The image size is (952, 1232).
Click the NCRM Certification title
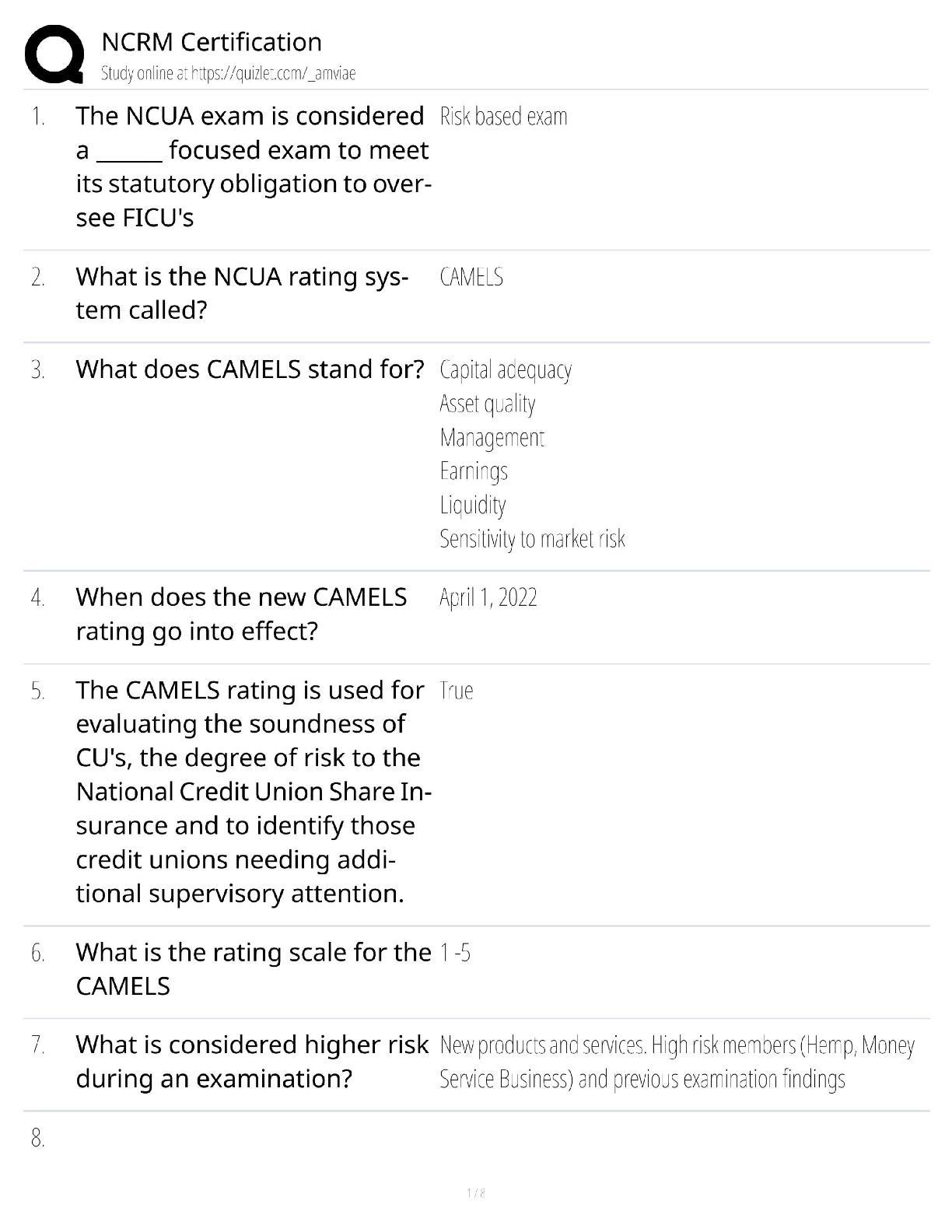(x=212, y=42)
